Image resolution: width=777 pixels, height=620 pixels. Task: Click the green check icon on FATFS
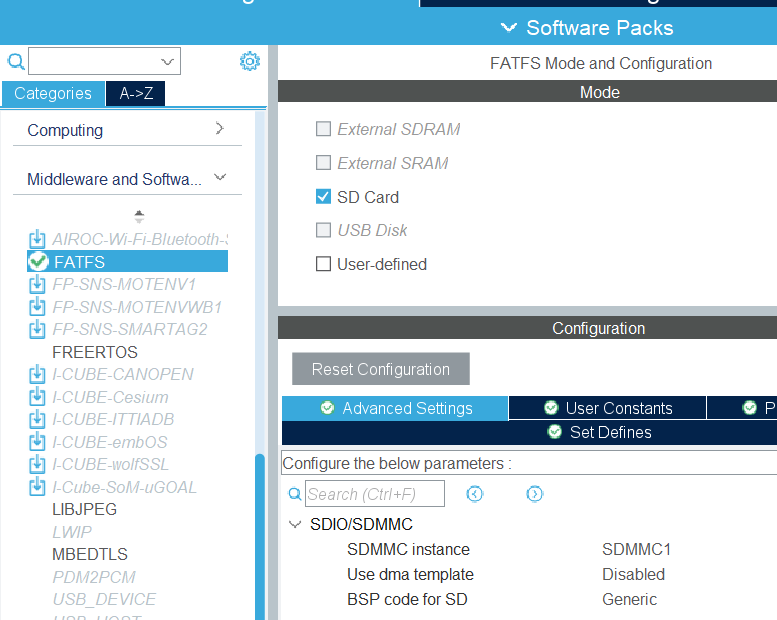coord(38,262)
